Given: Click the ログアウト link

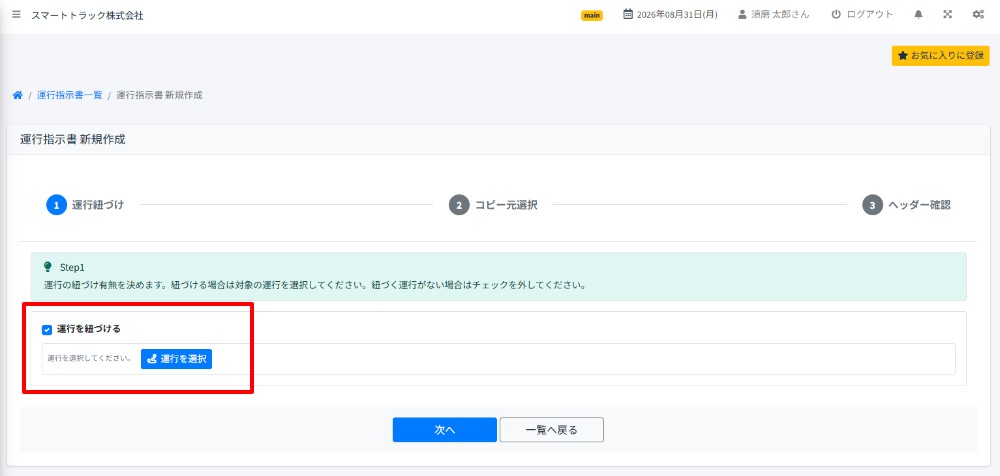Looking at the screenshot, I should (870, 15).
